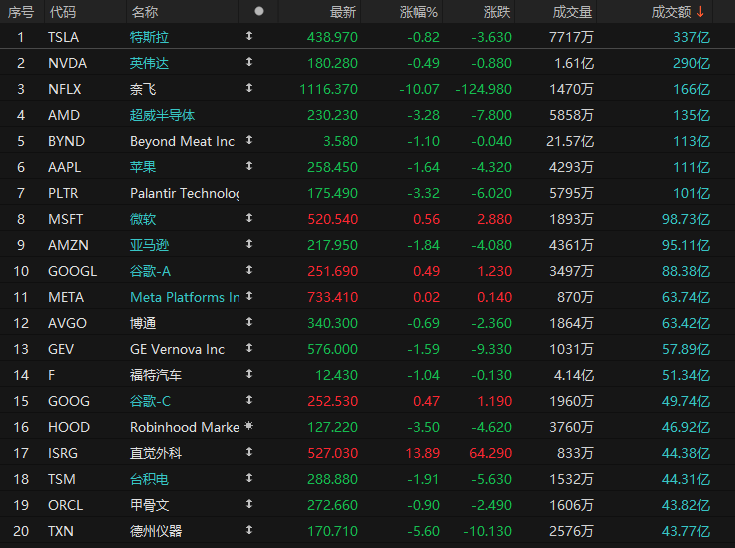735x548 pixels.
Task: Click the marker icon in the TXN row
Action: (249, 530)
